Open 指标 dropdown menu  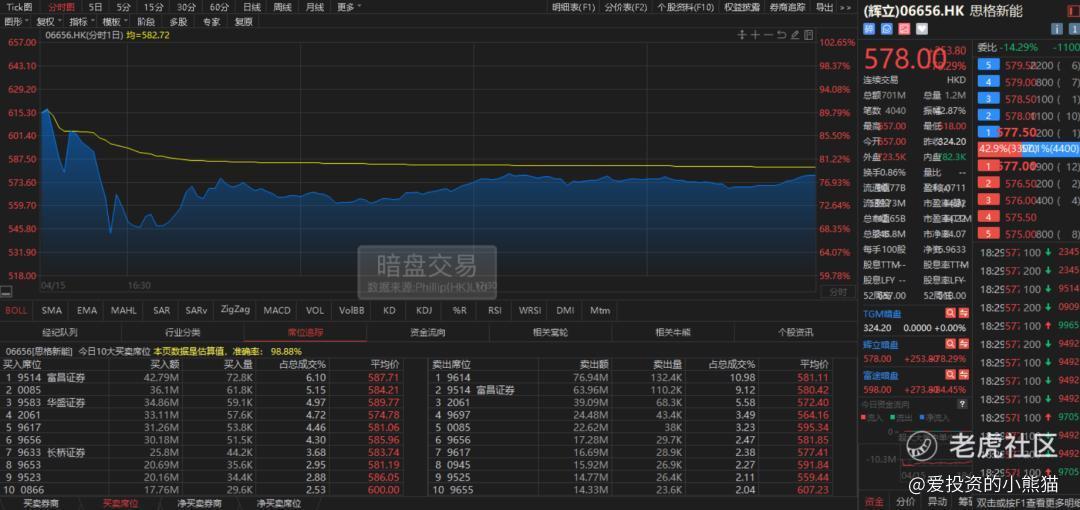pyautogui.click(x=81, y=21)
